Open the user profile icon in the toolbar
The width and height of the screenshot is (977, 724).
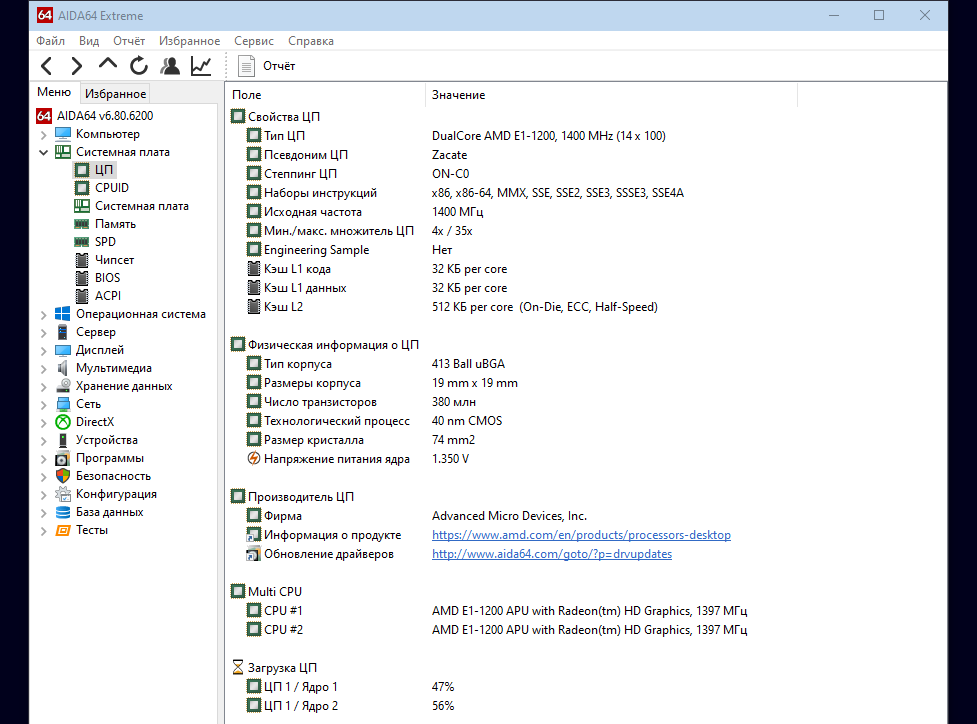(x=169, y=65)
